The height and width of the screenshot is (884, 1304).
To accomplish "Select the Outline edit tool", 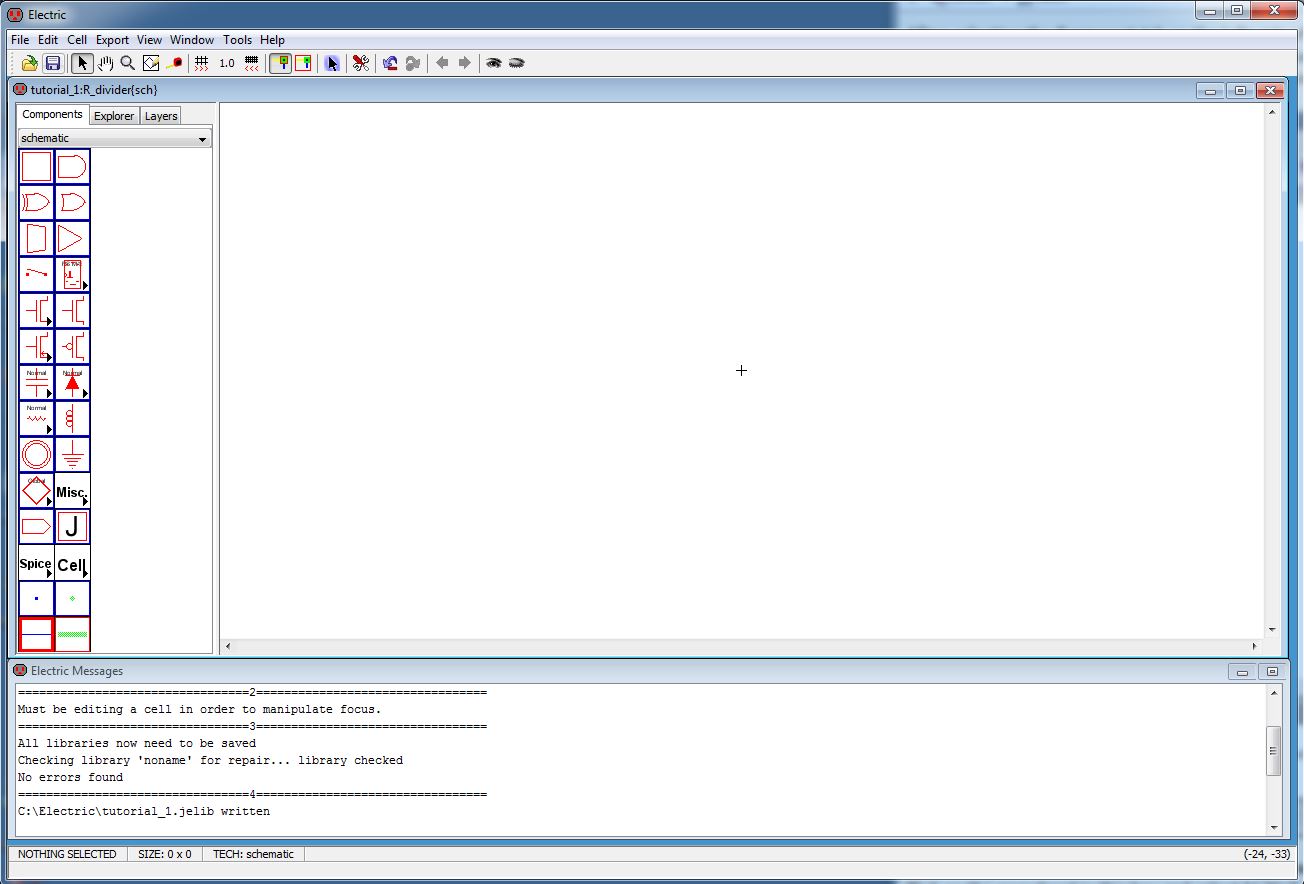I will tap(151, 63).
